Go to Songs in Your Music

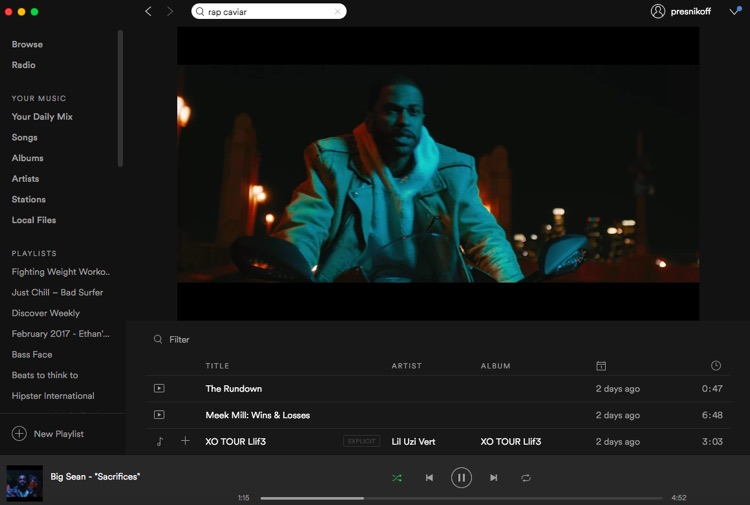coord(24,138)
